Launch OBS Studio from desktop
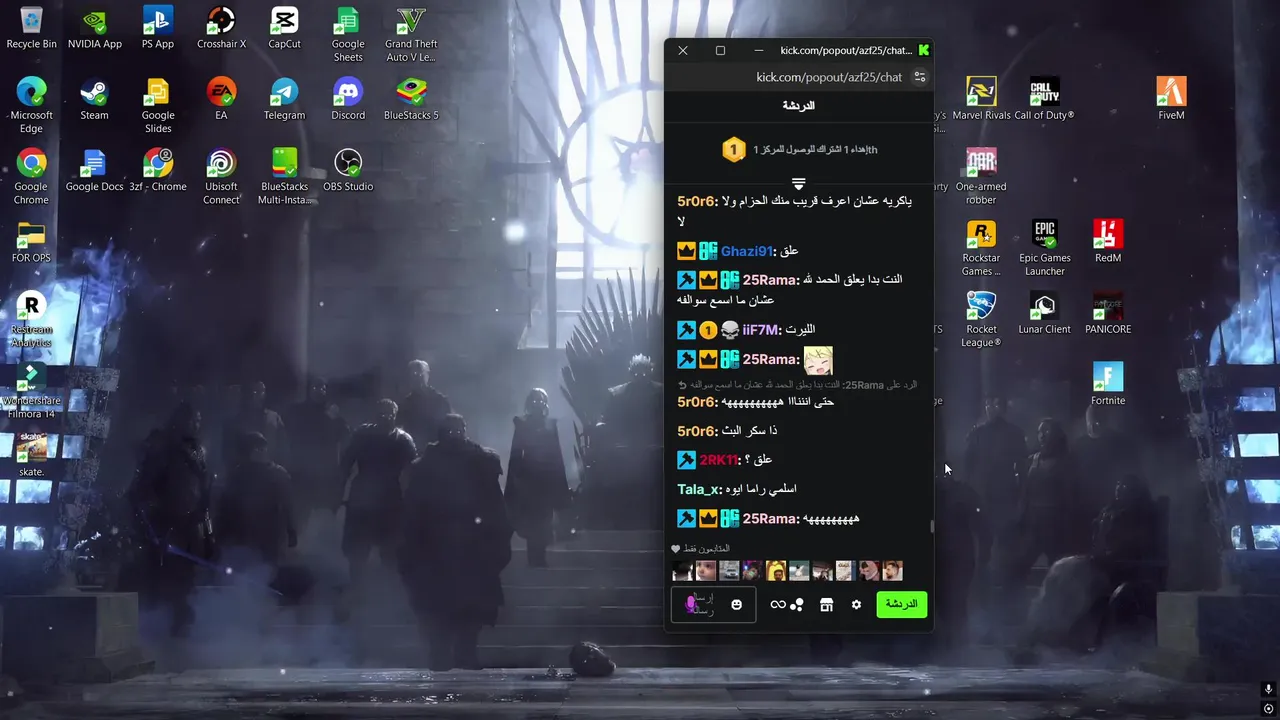Screen dimensions: 1280x720 348,170
